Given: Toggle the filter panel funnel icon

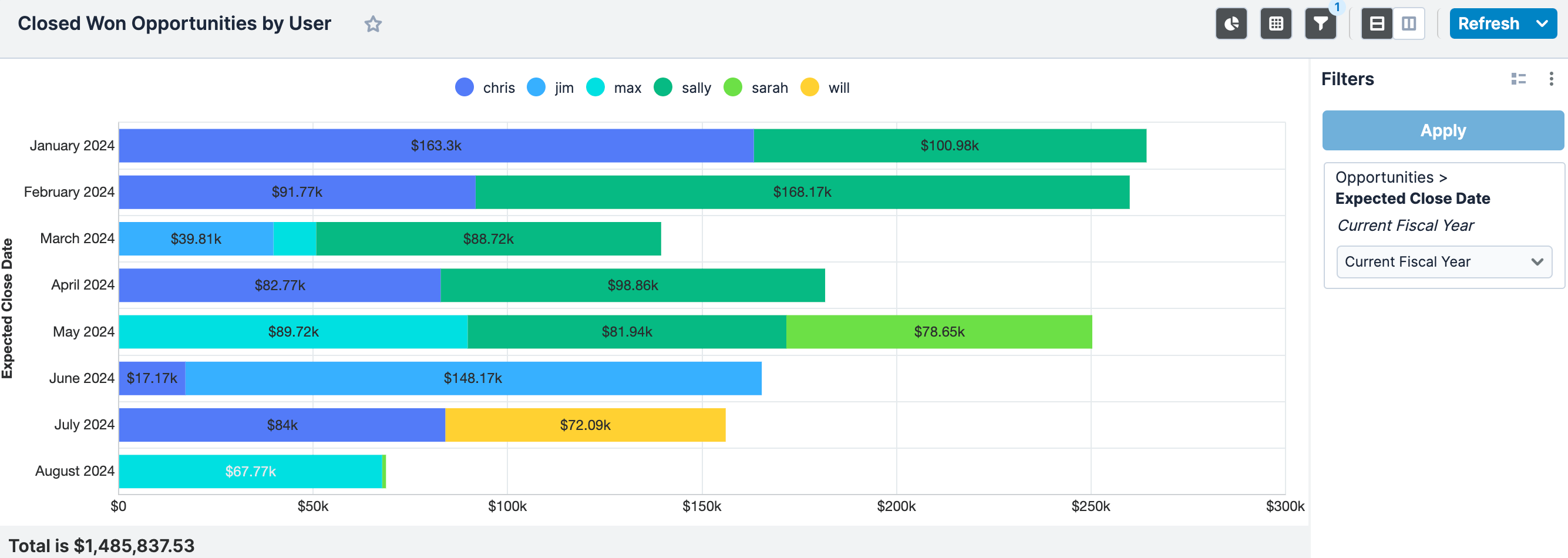Looking at the screenshot, I should (x=1320, y=23).
